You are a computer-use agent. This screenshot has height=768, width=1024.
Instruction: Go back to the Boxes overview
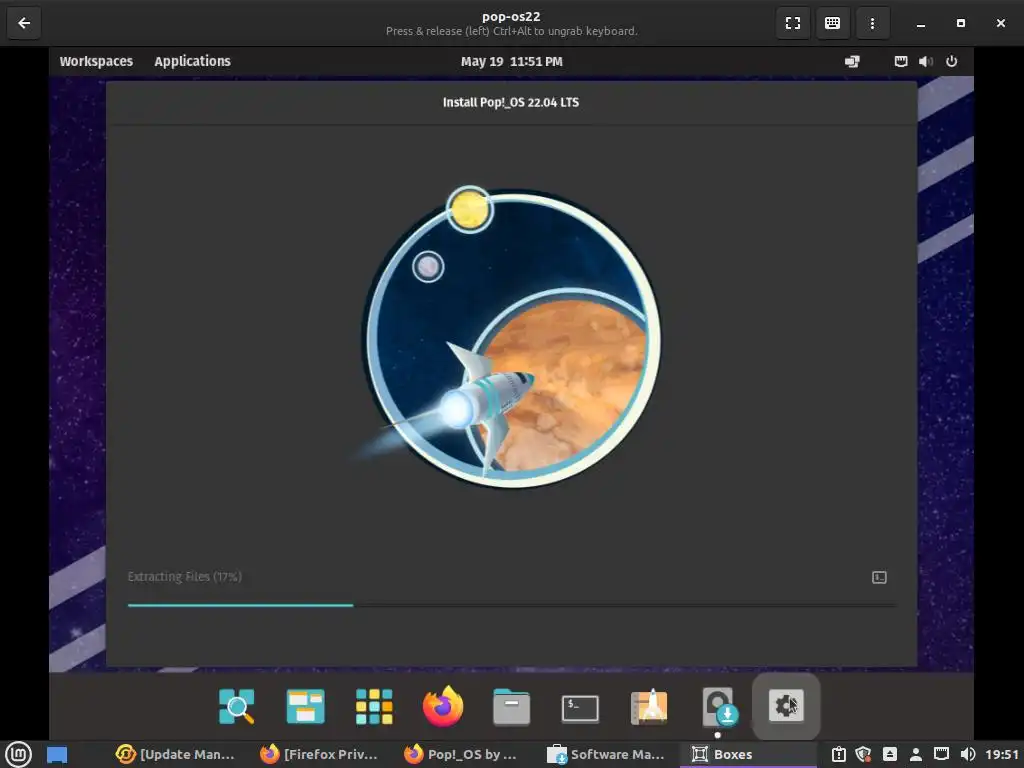24,23
